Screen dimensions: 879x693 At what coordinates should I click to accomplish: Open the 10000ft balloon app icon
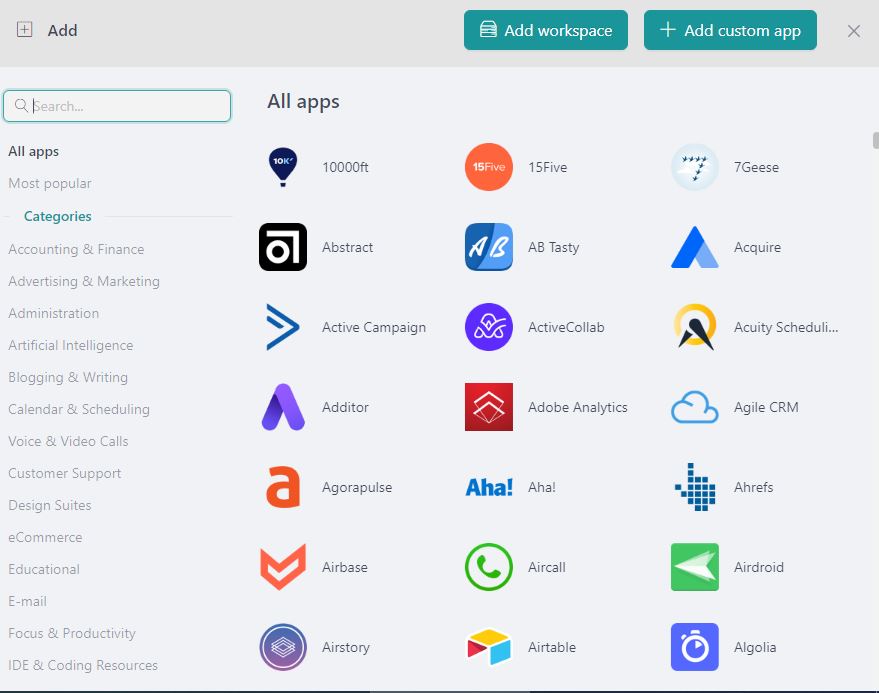tap(283, 167)
